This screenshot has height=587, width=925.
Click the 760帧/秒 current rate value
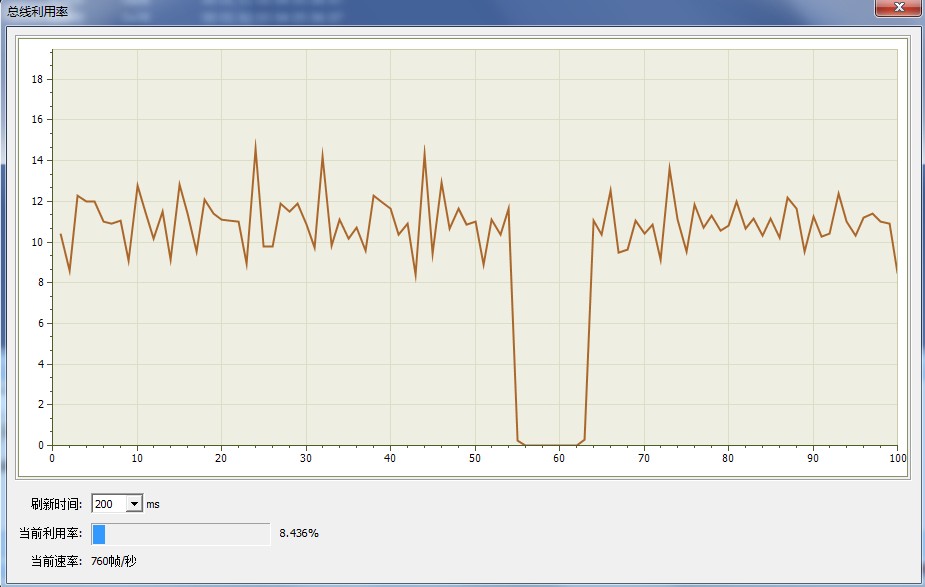114,561
